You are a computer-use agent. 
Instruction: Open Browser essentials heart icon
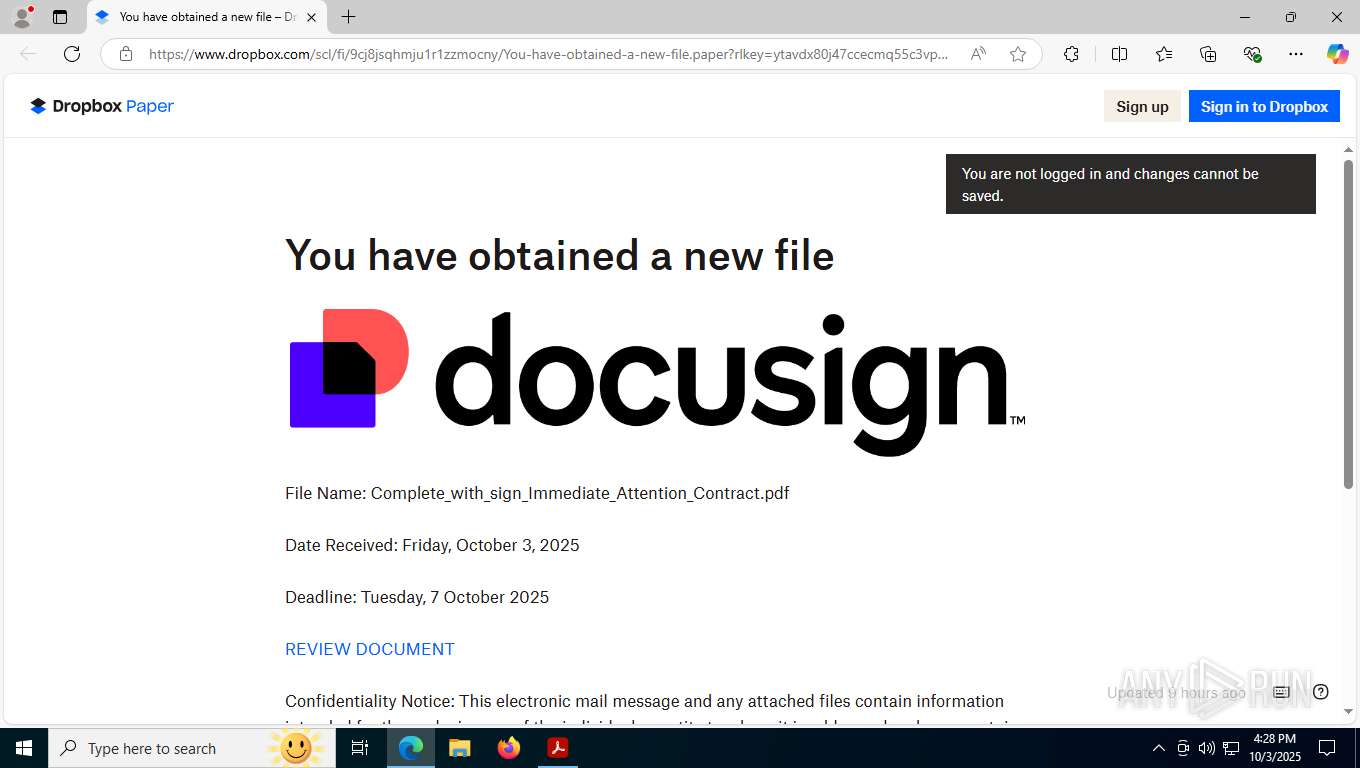point(1252,54)
